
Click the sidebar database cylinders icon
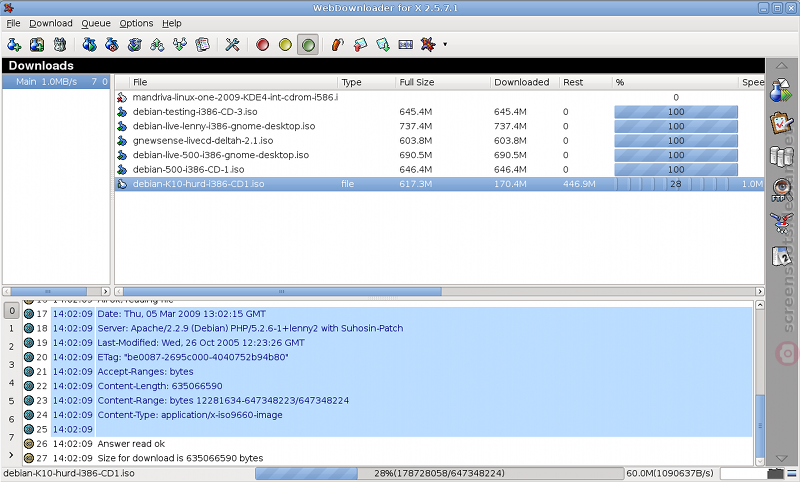pos(782,156)
